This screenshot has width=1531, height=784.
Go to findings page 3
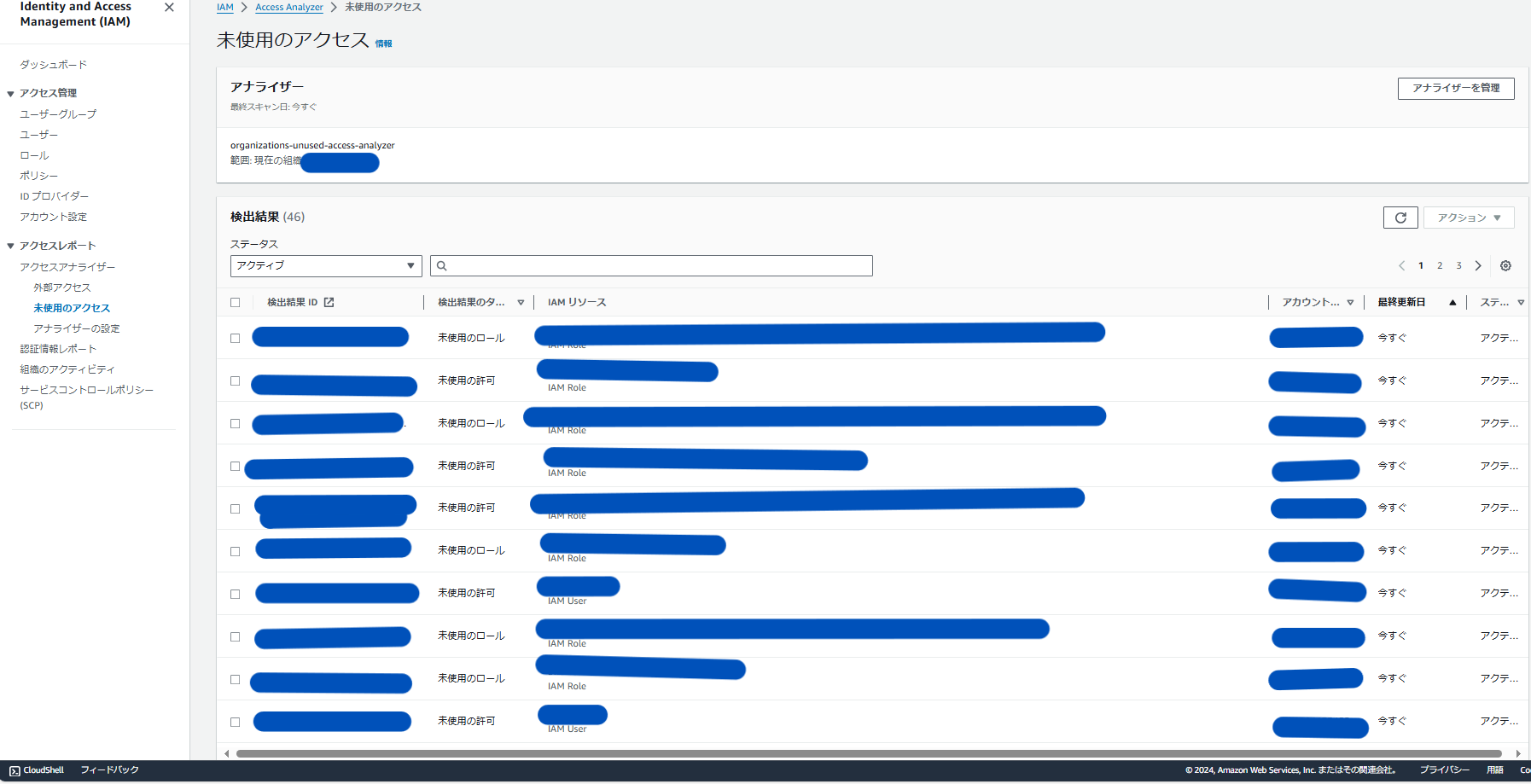(x=1458, y=265)
